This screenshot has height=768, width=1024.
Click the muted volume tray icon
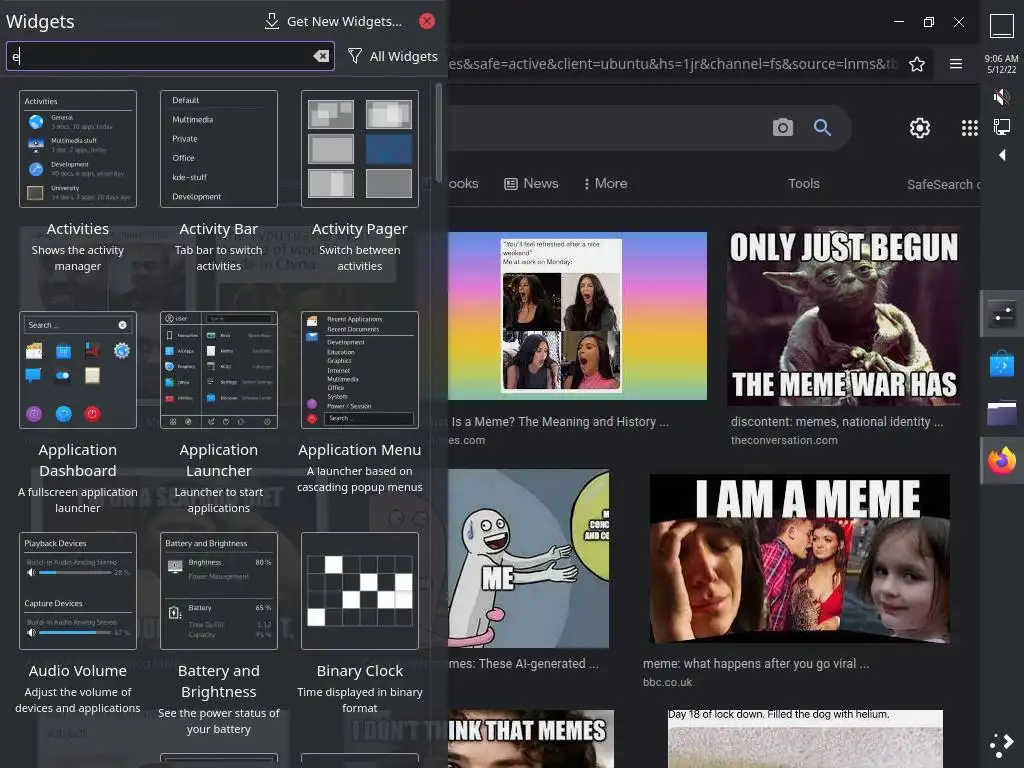click(x=1001, y=97)
